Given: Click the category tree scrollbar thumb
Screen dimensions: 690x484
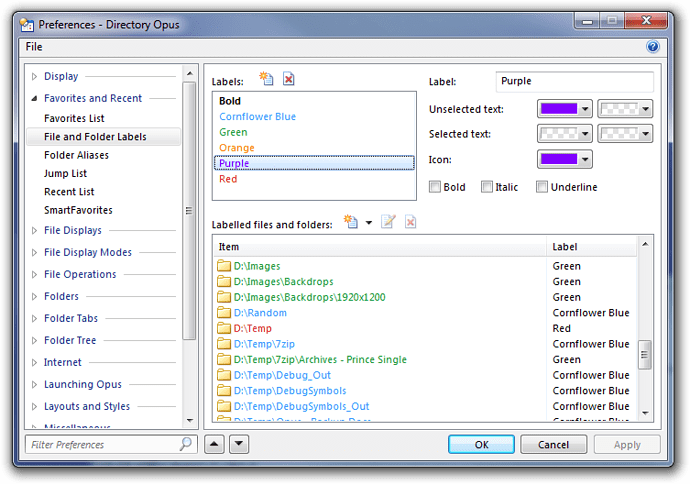Looking at the screenshot, I should (x=189, y=211).
